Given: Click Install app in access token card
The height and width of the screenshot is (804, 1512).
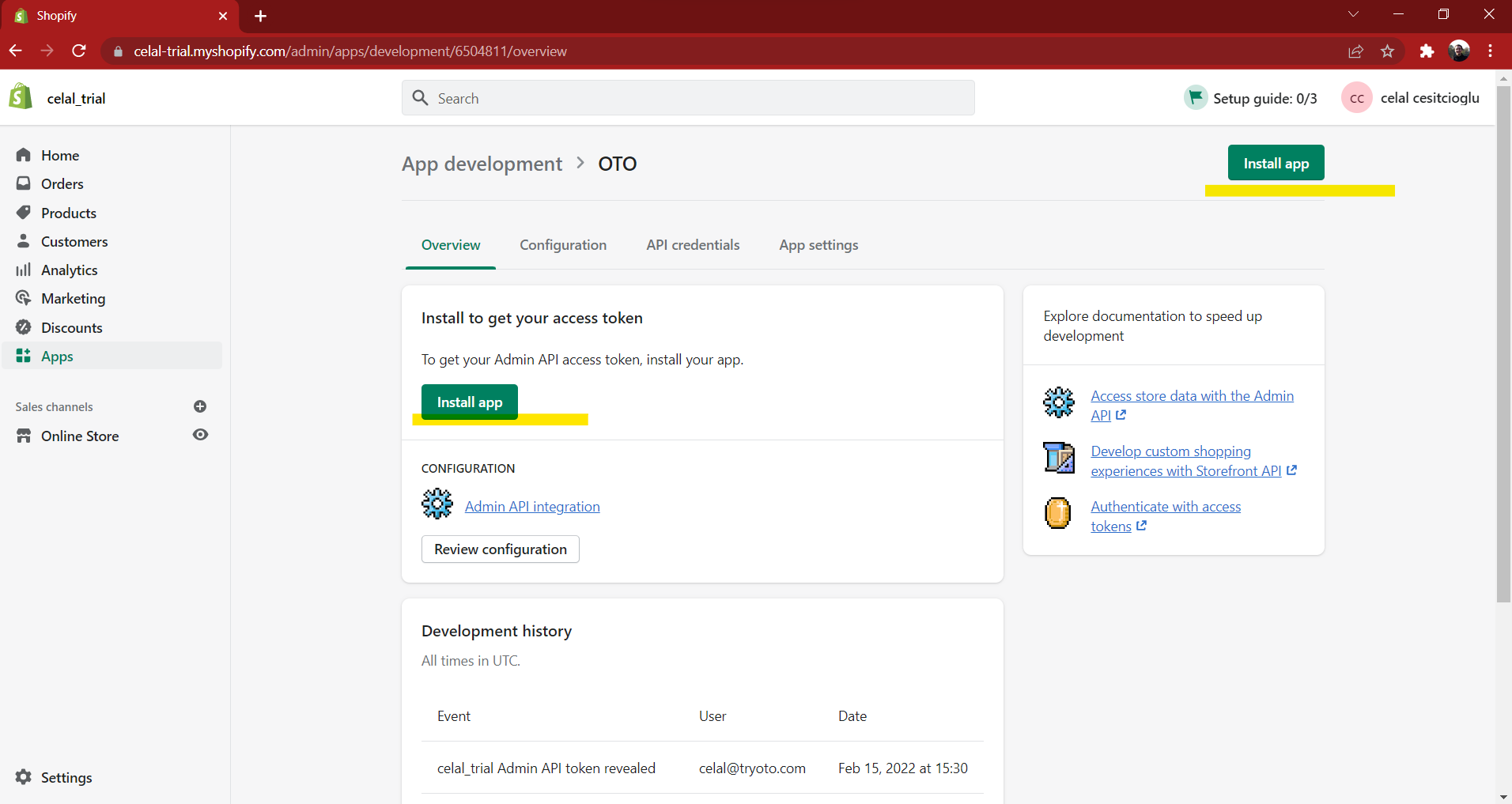Looking at the screenshot, I should click(470, 402).
